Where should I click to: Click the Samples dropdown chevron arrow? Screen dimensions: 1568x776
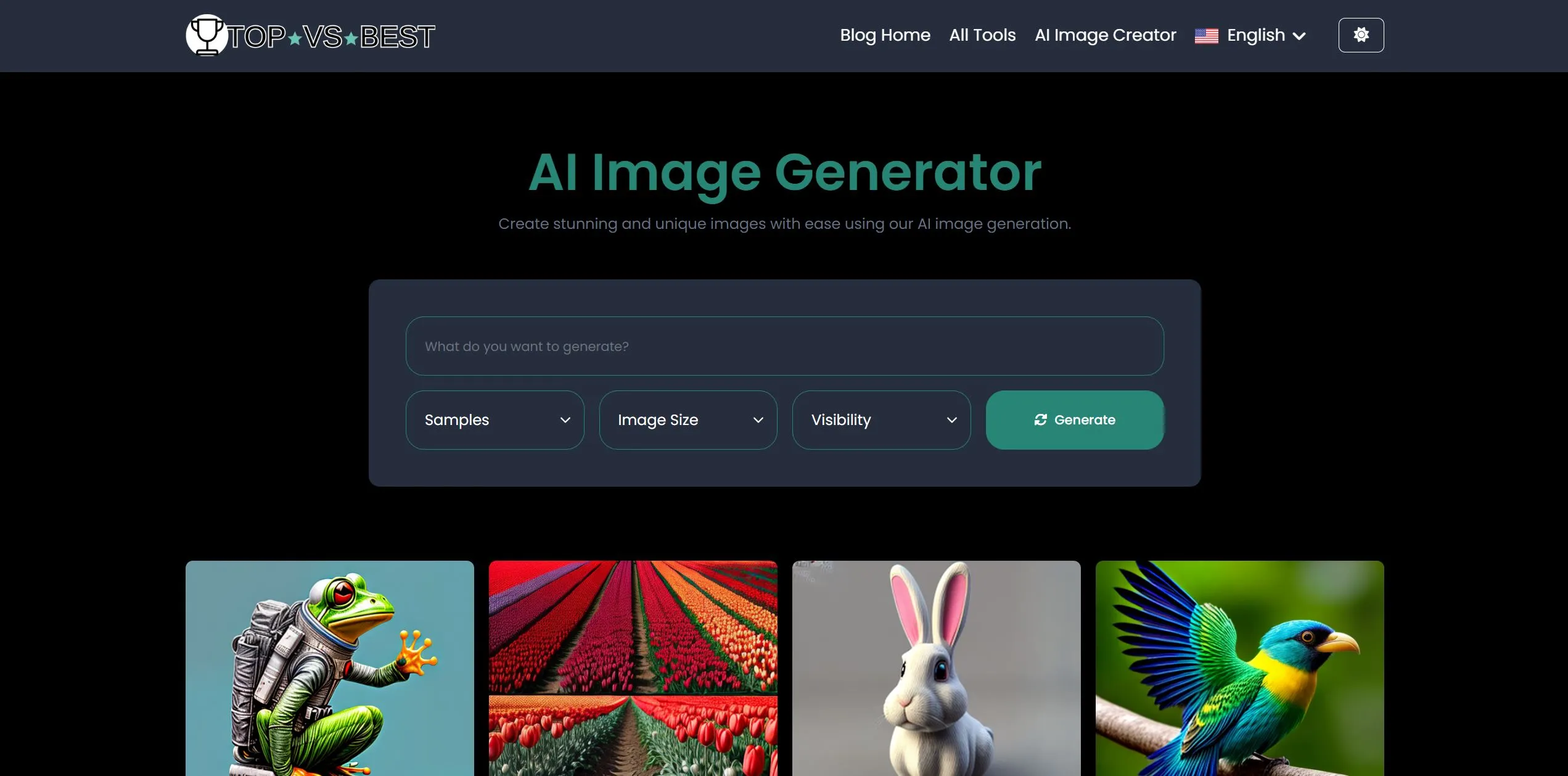pos(565,420)
